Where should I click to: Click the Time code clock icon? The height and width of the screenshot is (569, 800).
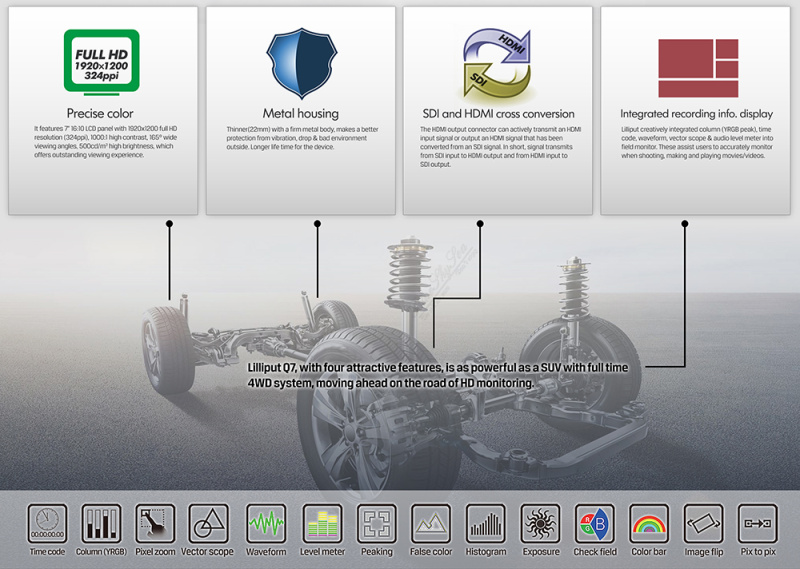[x=46, y=523]
